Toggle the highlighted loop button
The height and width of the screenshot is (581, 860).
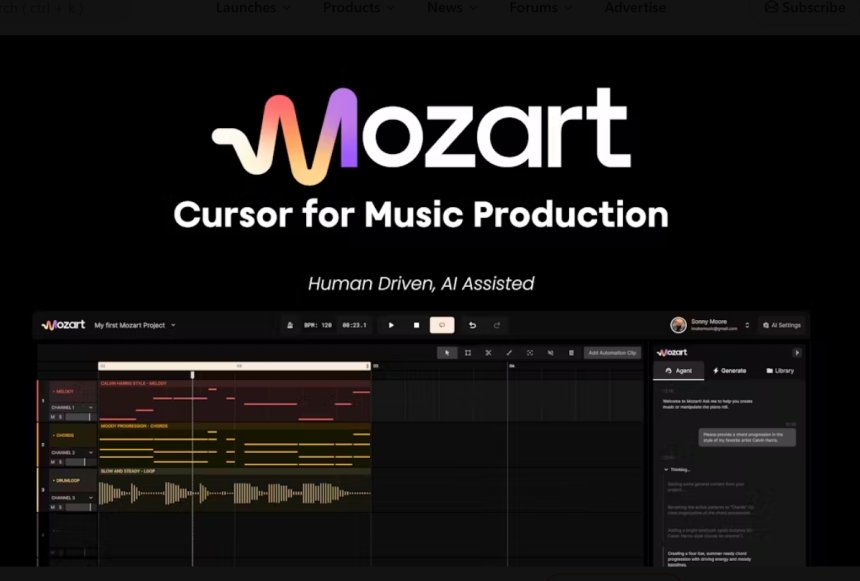[442, 325]
